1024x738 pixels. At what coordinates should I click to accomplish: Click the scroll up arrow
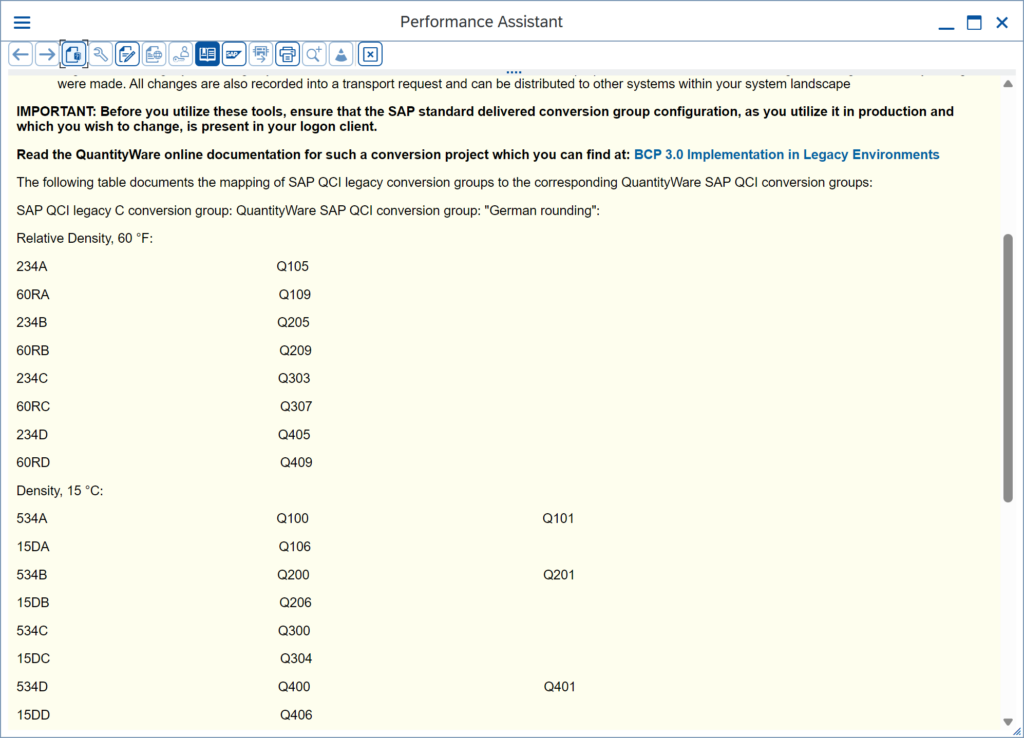click(1008, 84)
